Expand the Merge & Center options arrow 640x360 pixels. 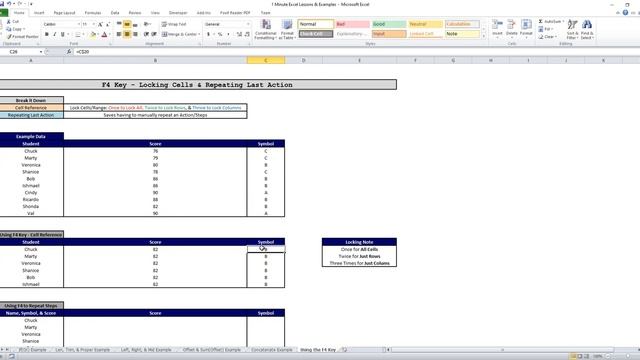199,34
